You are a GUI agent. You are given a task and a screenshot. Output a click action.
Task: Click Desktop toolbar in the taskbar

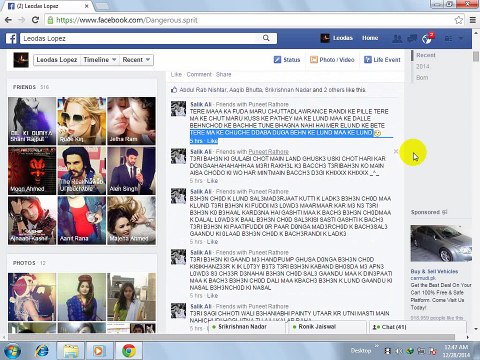click(361, 351)
